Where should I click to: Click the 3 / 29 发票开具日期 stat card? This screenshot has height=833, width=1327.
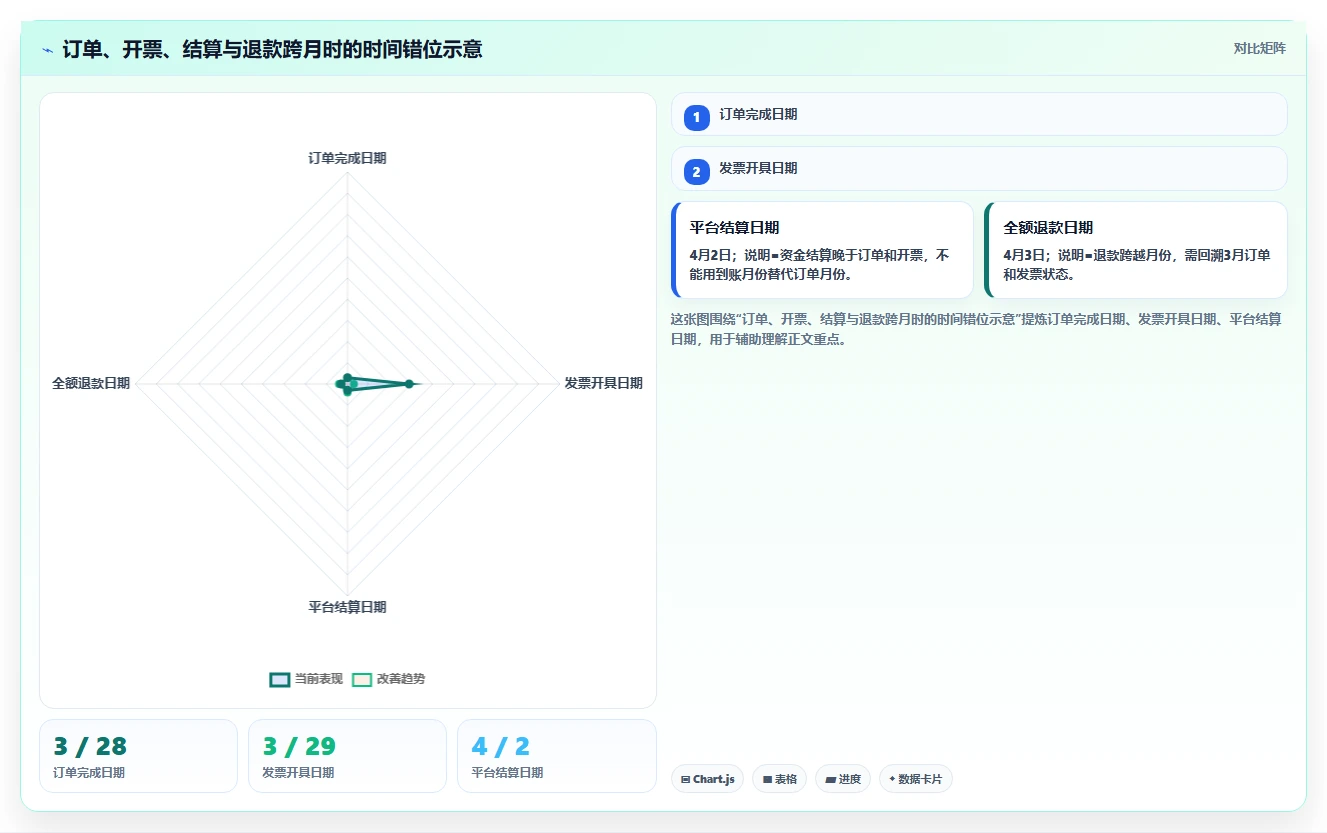(x=347, y=756)
